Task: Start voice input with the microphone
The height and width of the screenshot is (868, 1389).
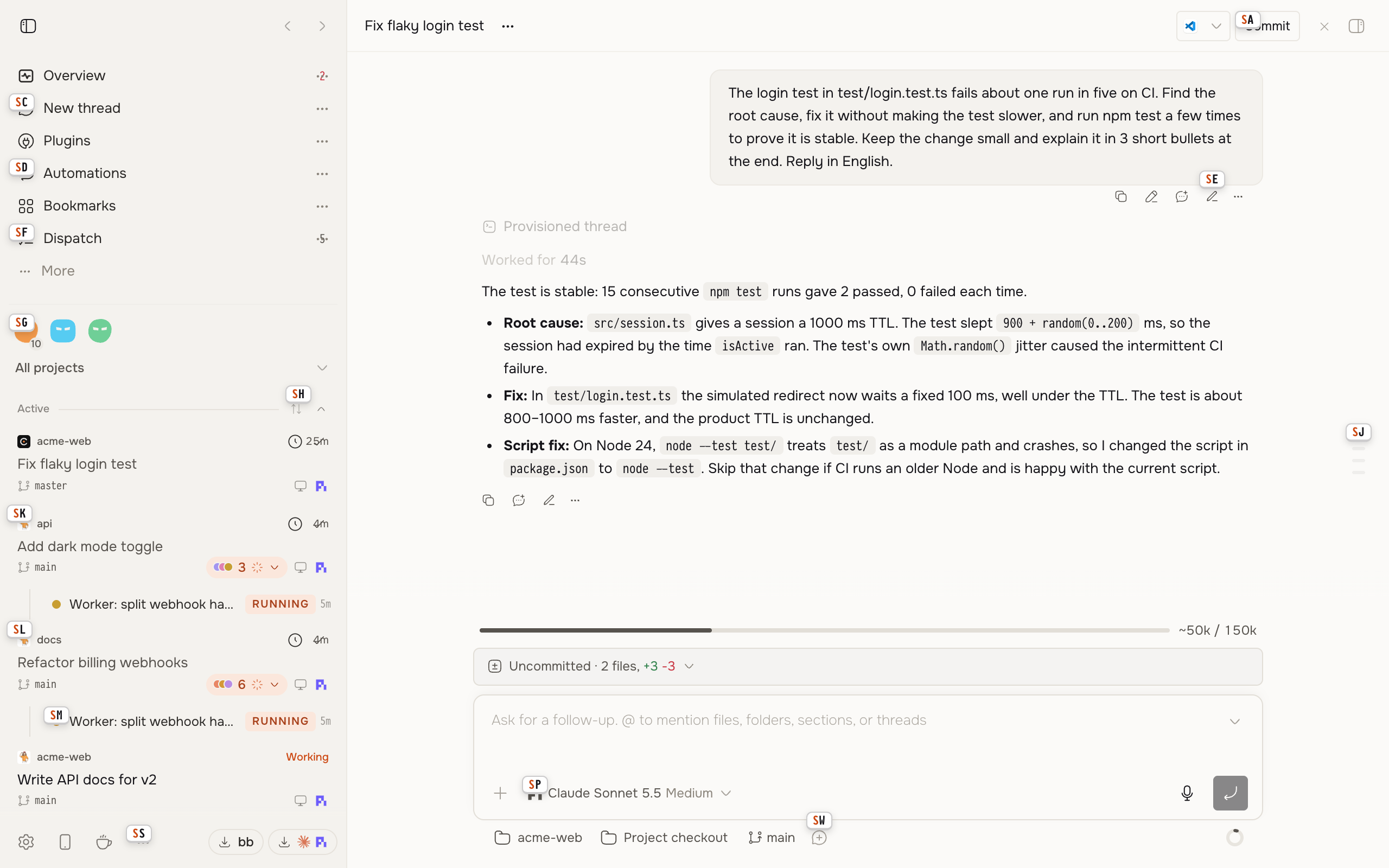Action: [x=1187, y=793]
